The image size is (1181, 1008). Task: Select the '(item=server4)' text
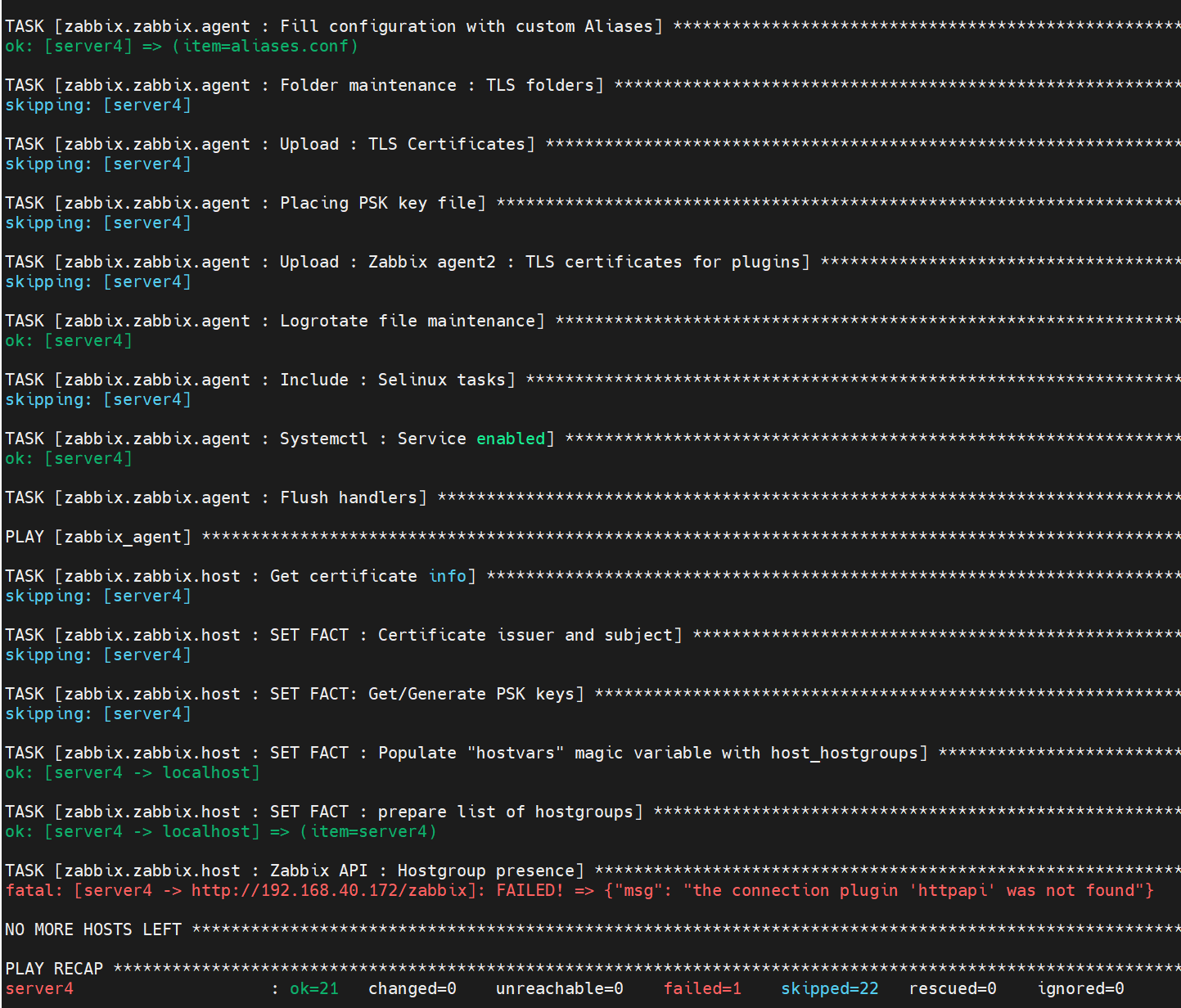tap(368, 831)
